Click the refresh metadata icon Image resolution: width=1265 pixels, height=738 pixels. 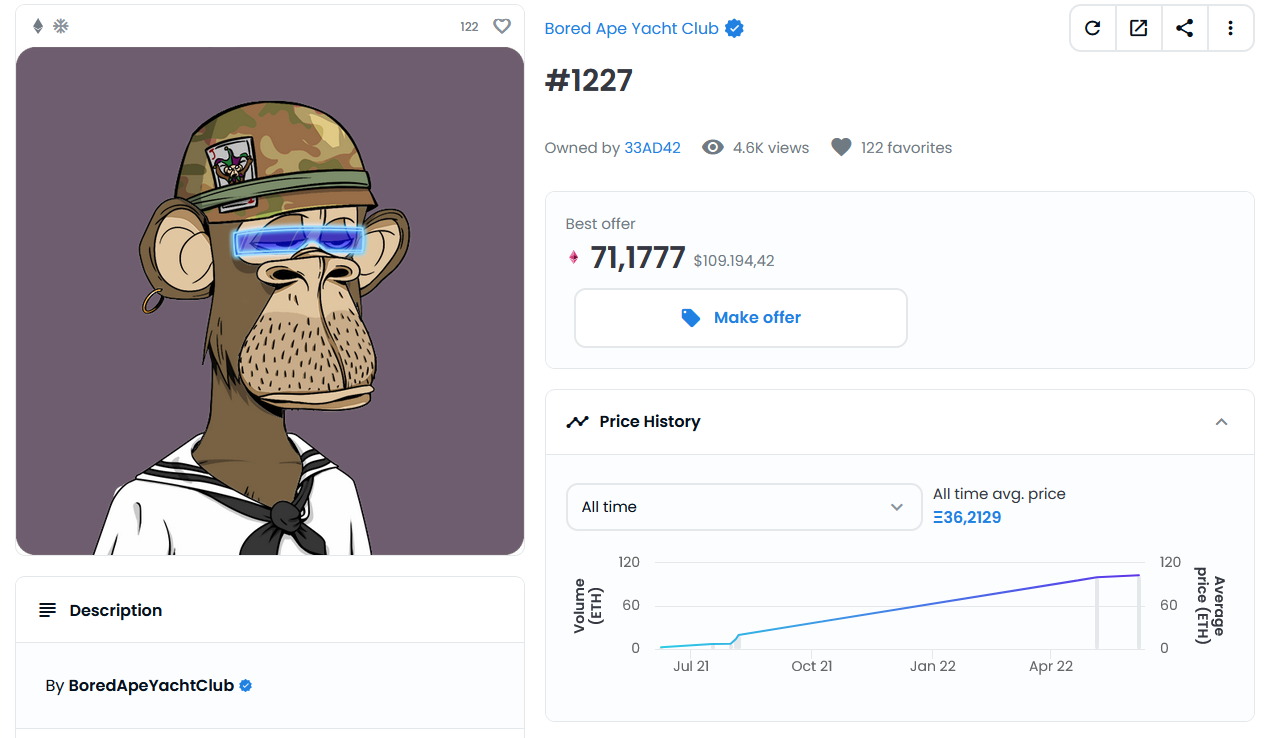(1092, 28)
